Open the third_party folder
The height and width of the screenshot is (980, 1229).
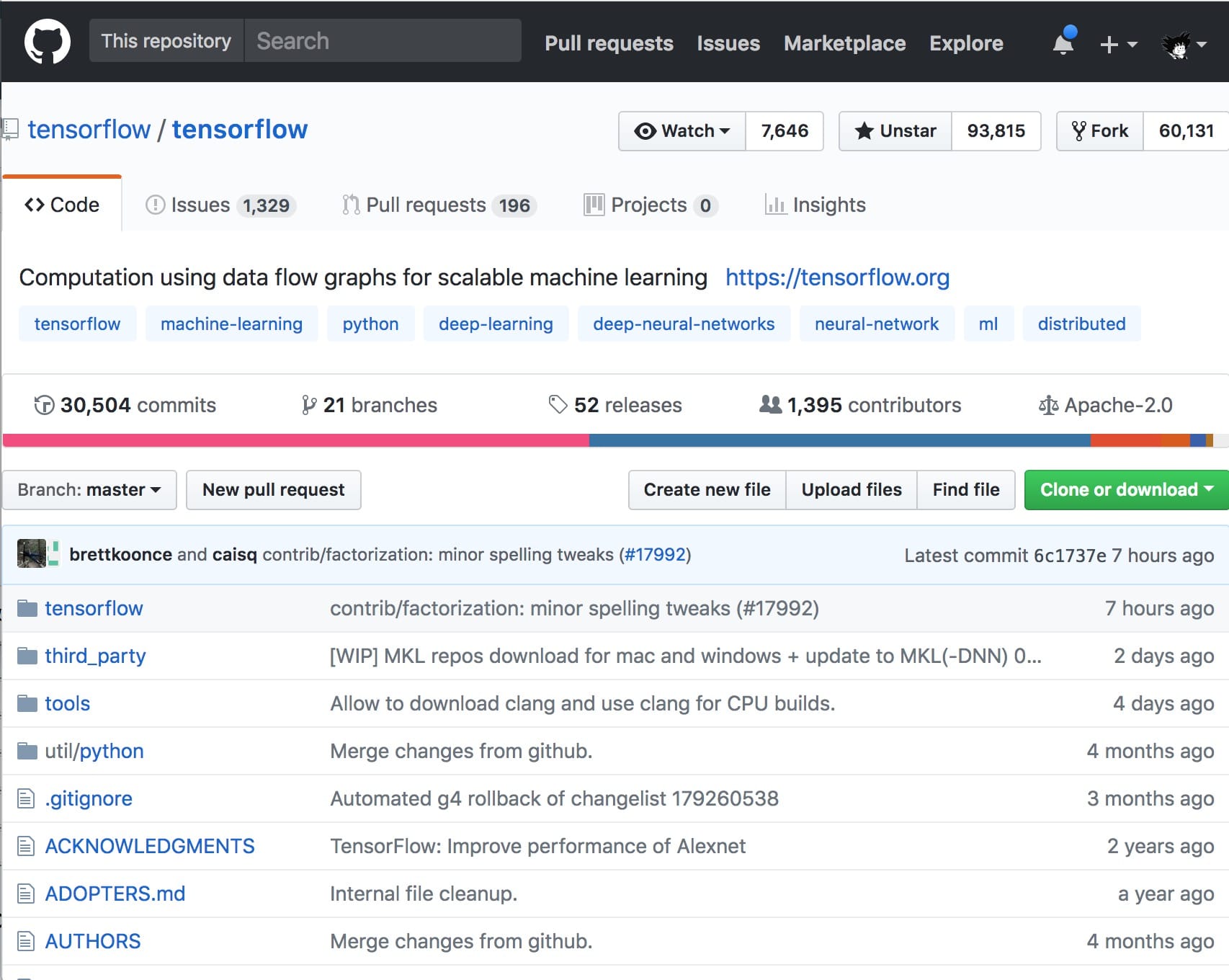[95, 656]
